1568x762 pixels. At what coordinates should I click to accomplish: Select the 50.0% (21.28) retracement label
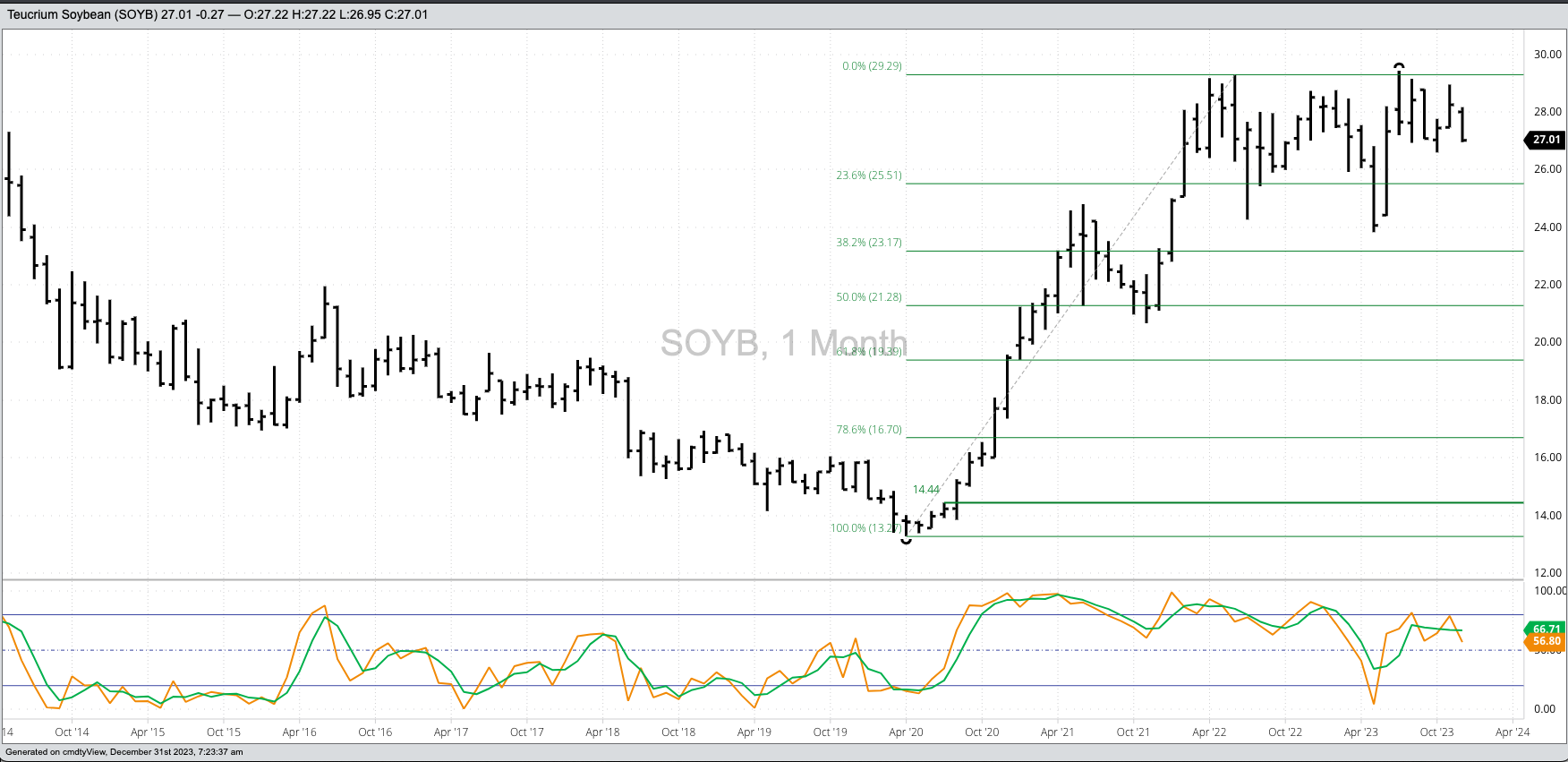[x=869, y=297]
